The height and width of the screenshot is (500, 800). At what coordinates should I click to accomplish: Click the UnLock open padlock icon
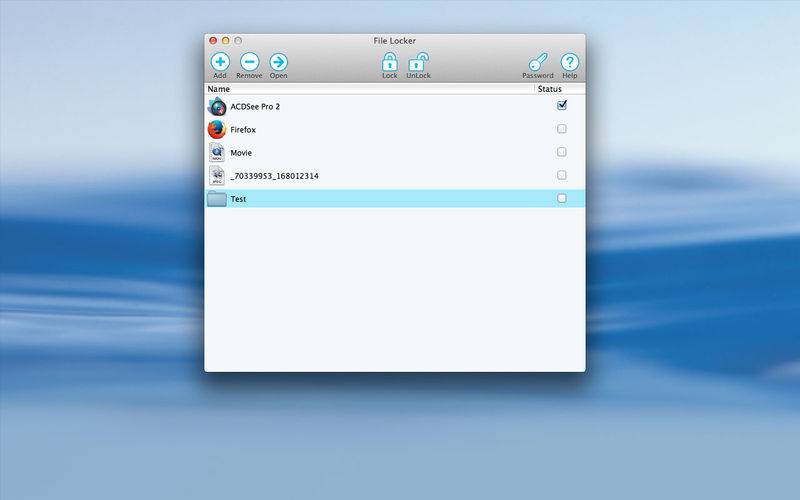point(418,62)
